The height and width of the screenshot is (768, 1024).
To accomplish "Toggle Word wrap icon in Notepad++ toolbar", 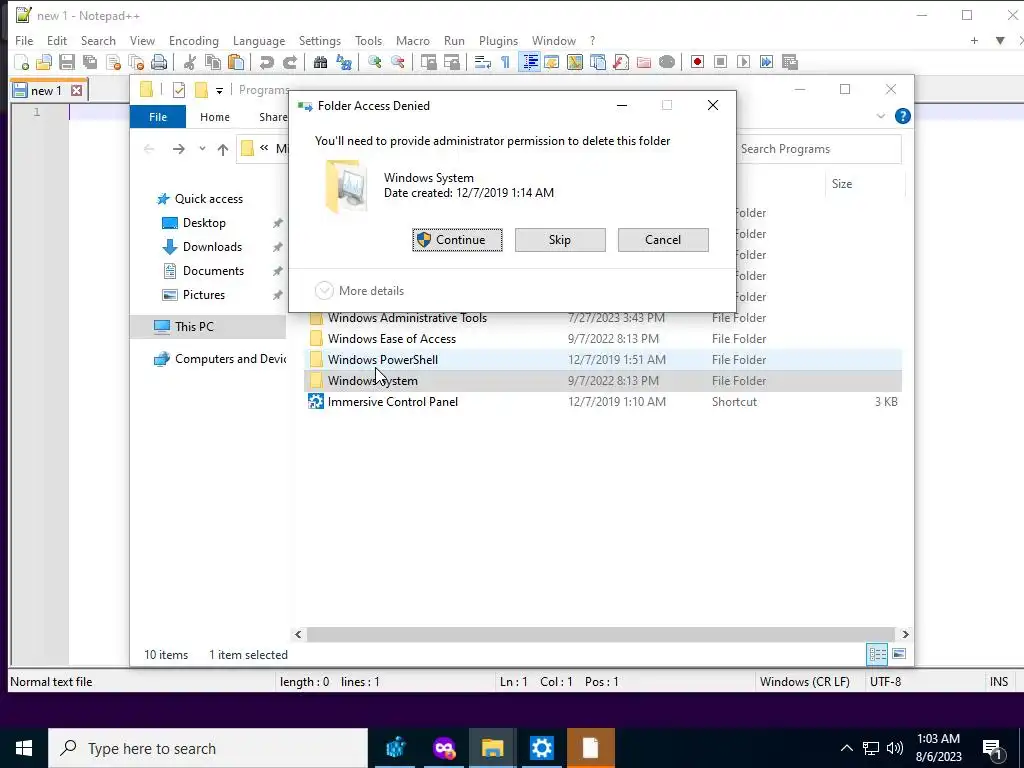I will (483, 62).
